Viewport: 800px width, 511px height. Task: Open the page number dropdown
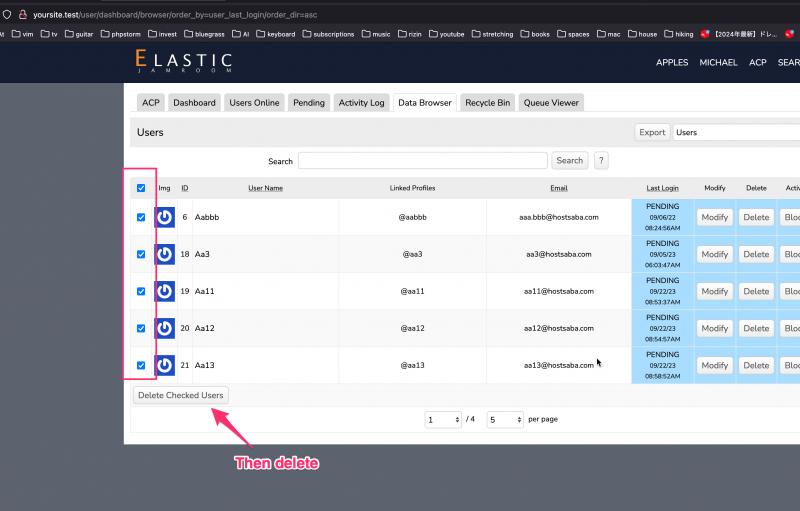443,420
